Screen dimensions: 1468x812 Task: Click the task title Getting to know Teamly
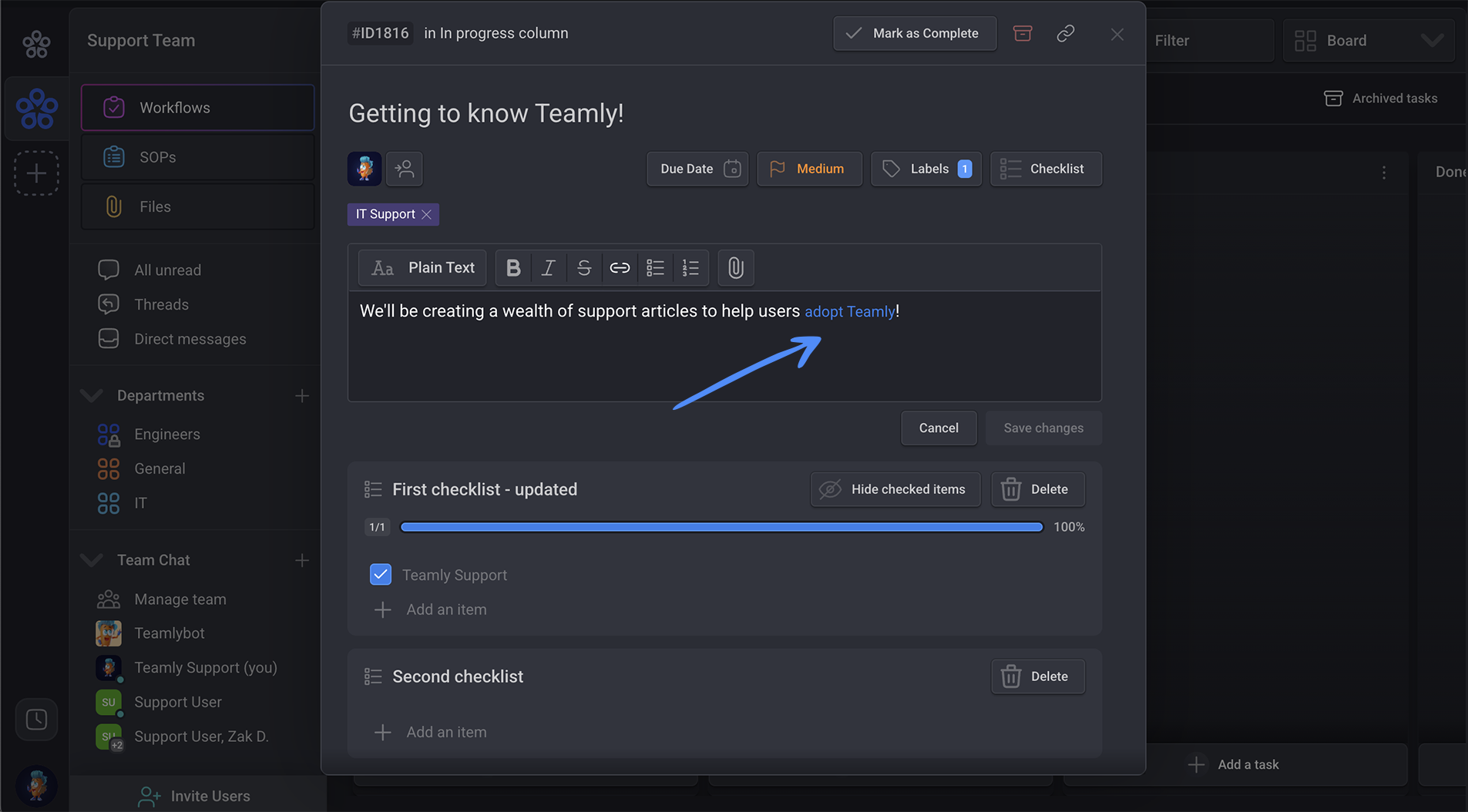[x=486, y=113]
